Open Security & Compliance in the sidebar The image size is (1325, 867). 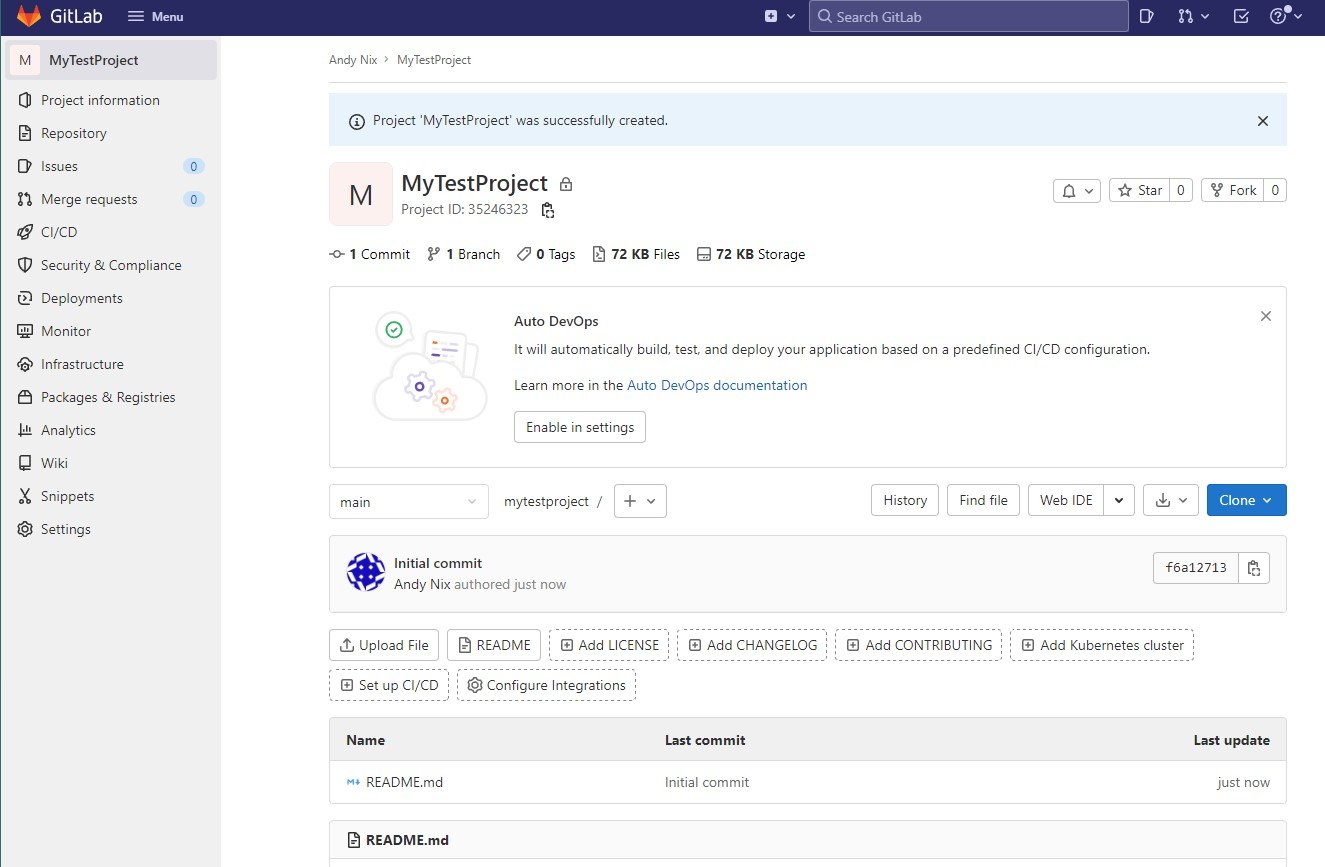110,265
